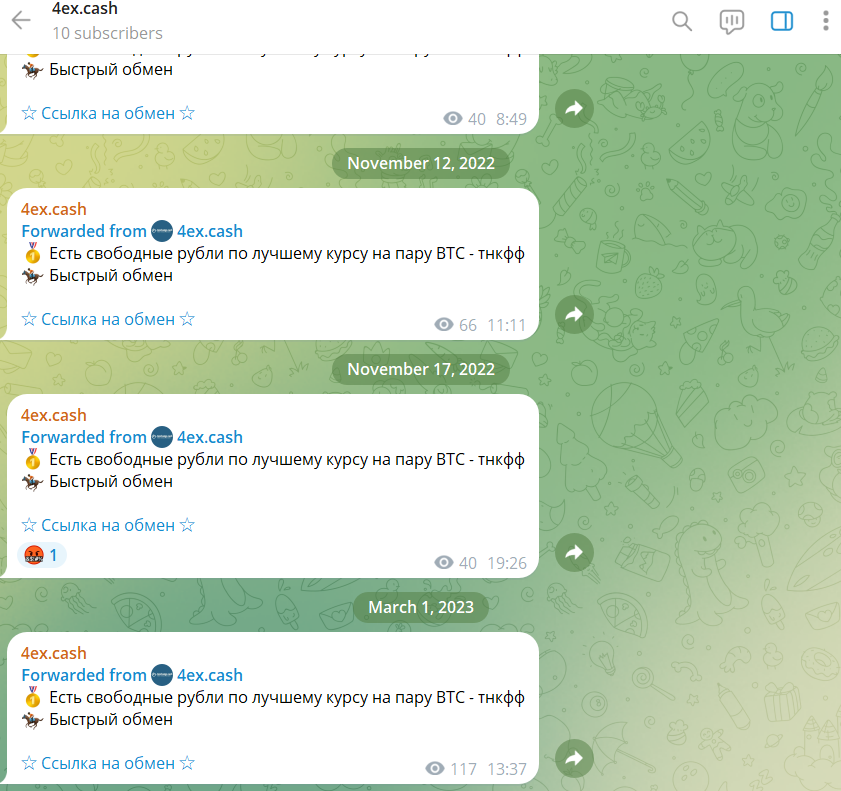
Task: Click the November 12, 2022 date badge
Action: [x=420, y=163]
